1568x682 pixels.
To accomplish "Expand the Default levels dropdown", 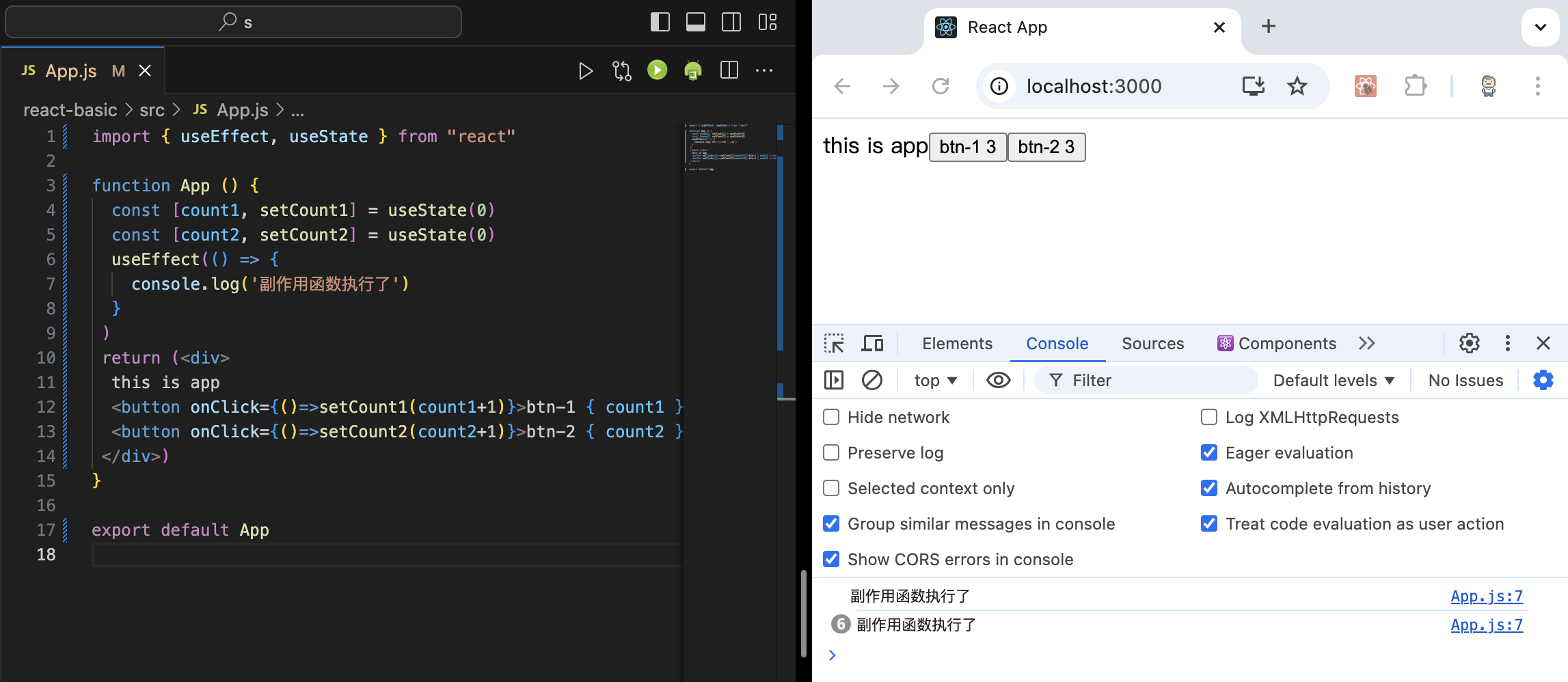I will click(1333, 381).
